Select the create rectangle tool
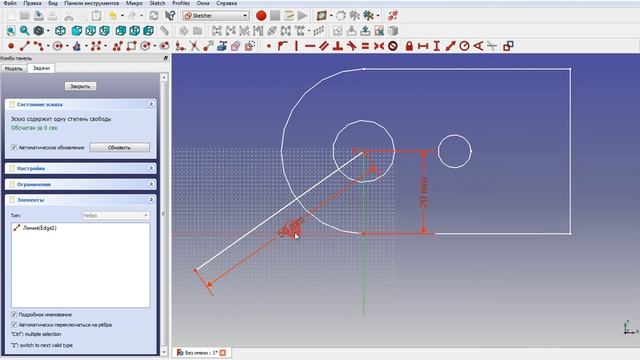 [131, 46]
